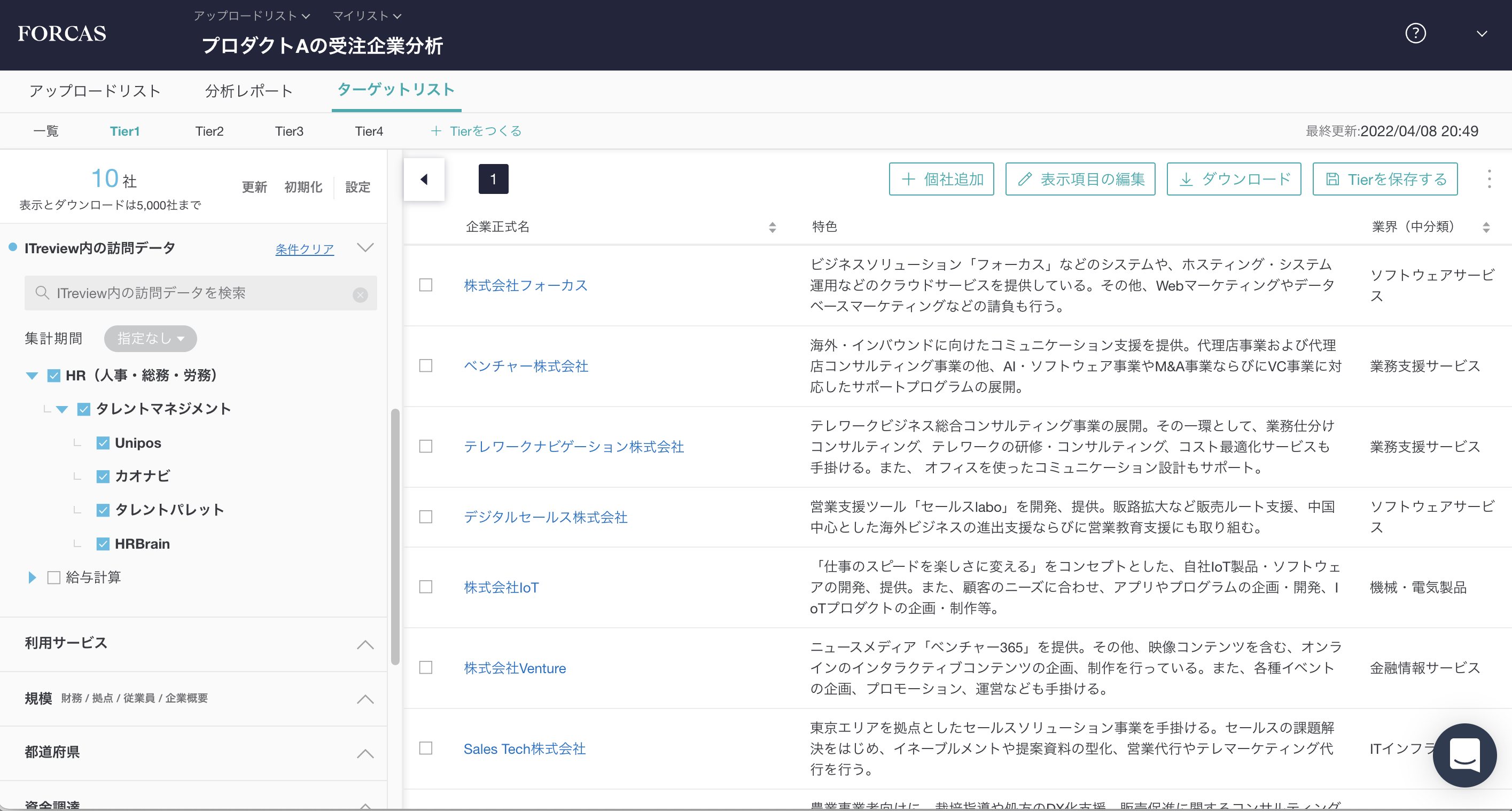Collapse the filter panel with left arrow
Screen dimensions: 1512x811
pos(424,180)
